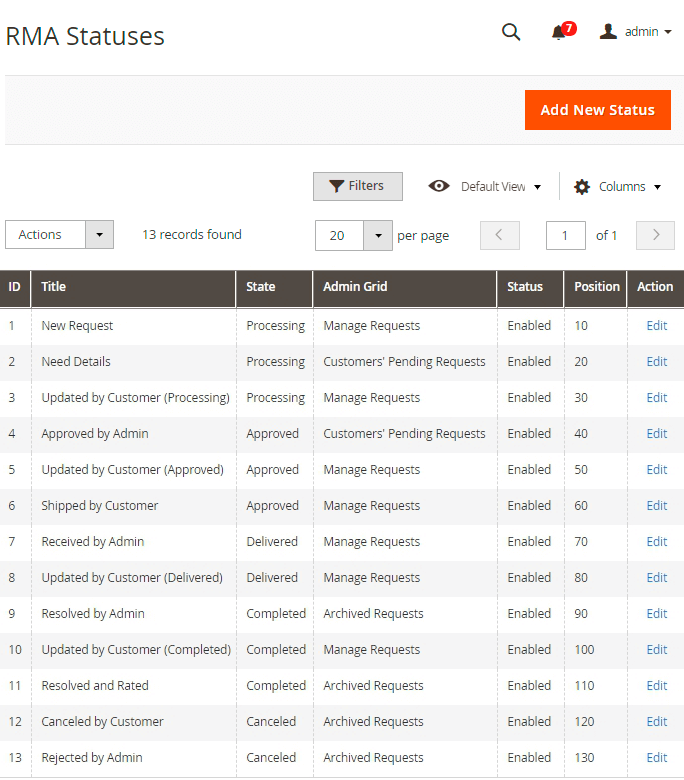The width and height of the screenshot is (684, 780).
Task: Open the Default View eye dropdown
Action: [x=485, y=187]
